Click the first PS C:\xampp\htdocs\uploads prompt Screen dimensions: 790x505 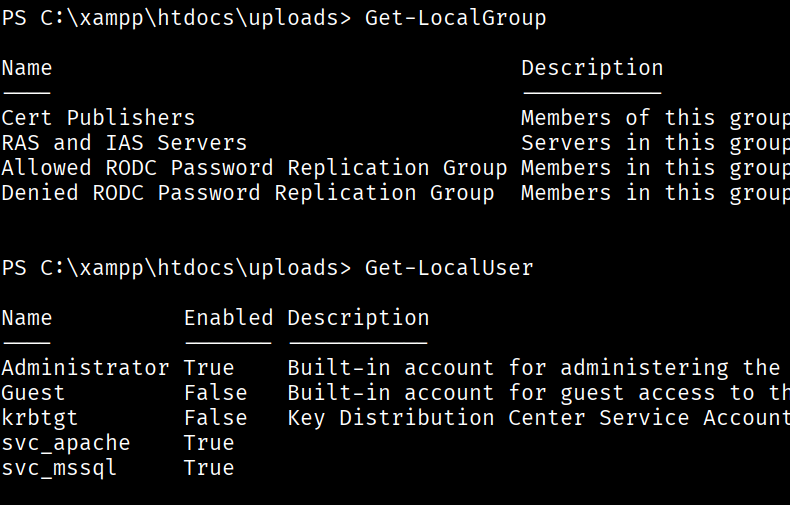[x=176, y=18]
